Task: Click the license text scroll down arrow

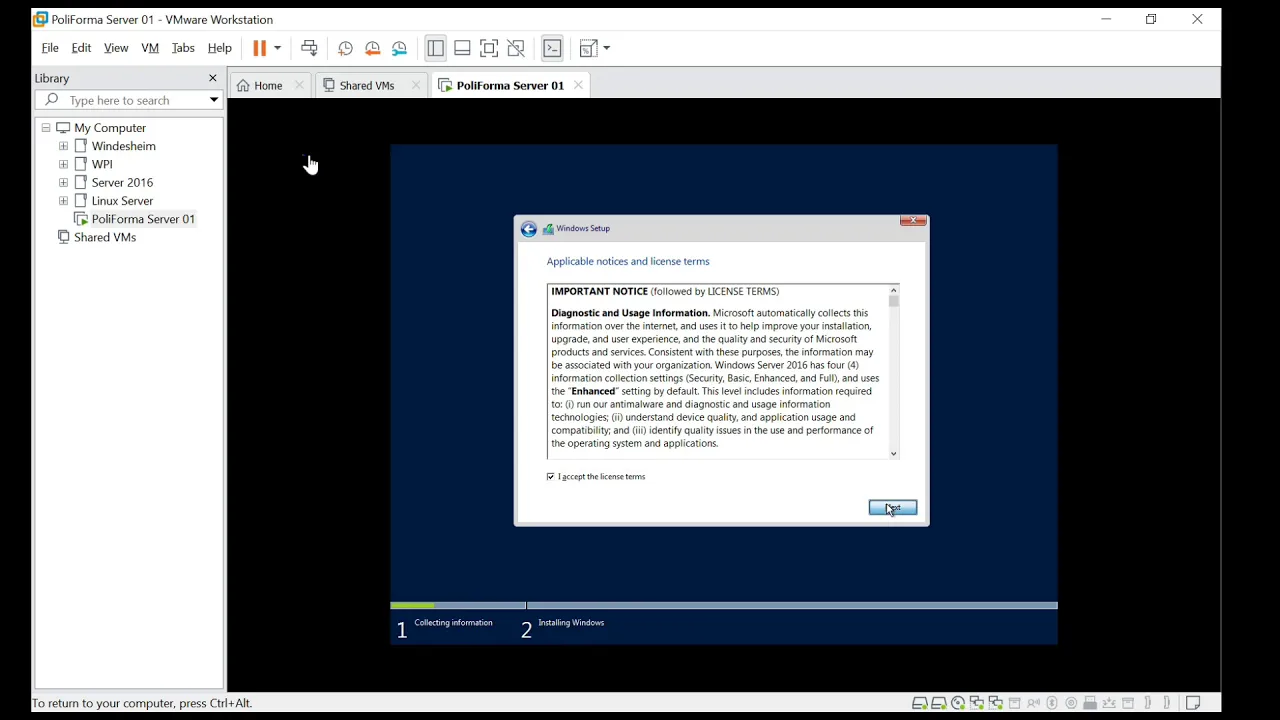Action: [x=894, y=454]
